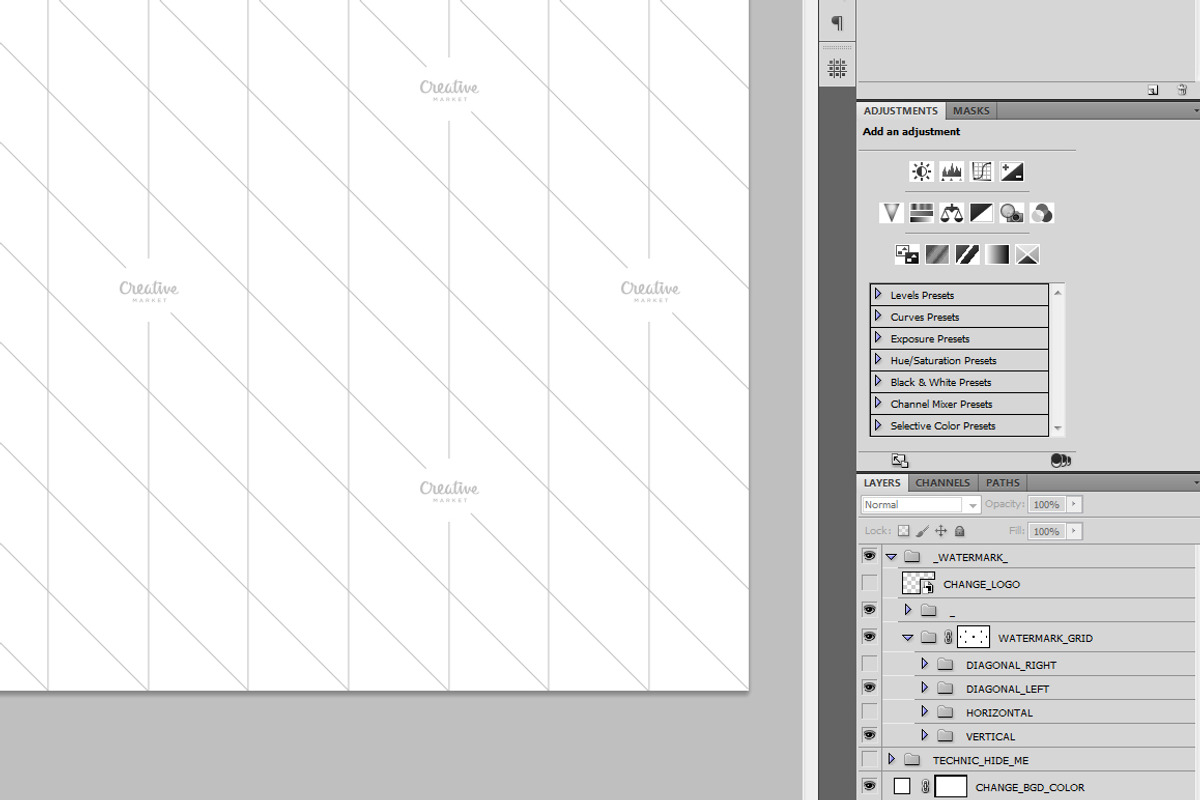Add a Hue/Saturation adjustment
1200x800 pixels.
(x=922, y=213)
